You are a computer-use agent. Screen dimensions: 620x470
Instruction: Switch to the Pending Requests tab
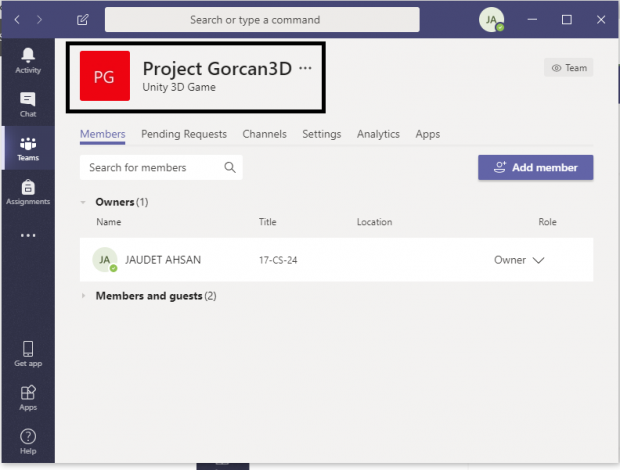(x=184, y=134)
